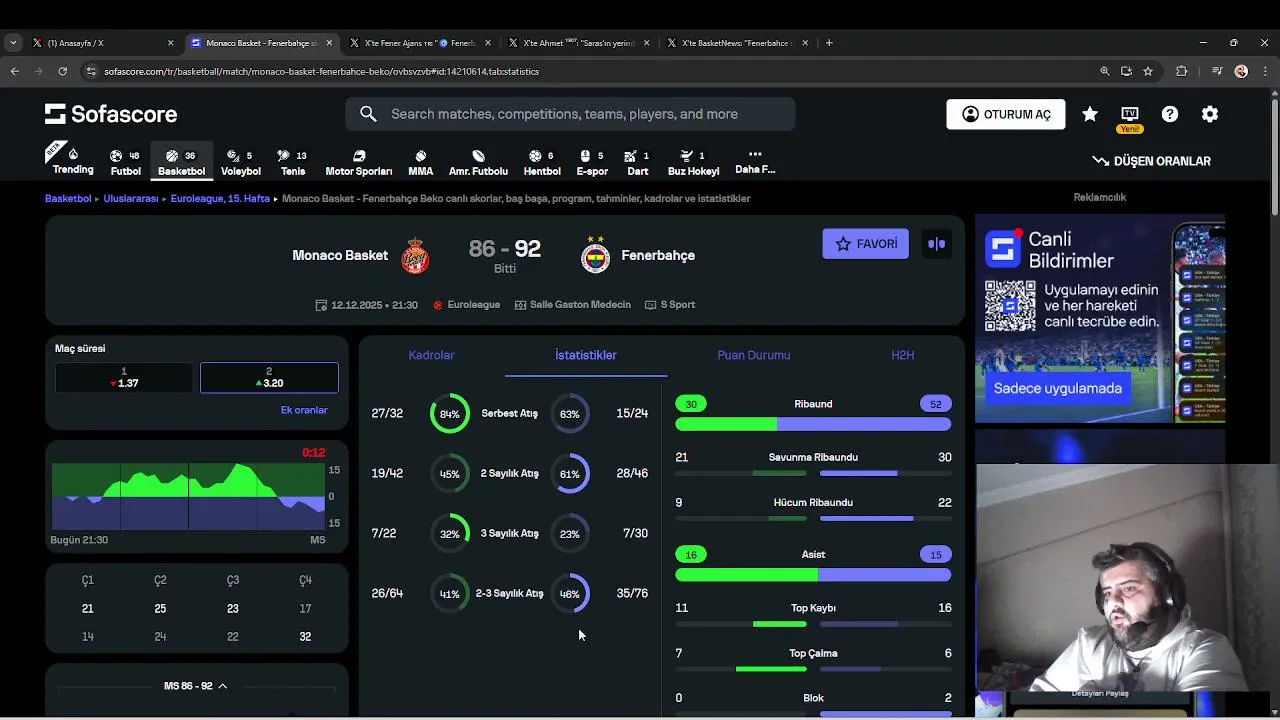Collapse the MS 86 - 92 score expander
Image resolution: width=1280 pixels, height=720 pixels.
tap(196, 686)
